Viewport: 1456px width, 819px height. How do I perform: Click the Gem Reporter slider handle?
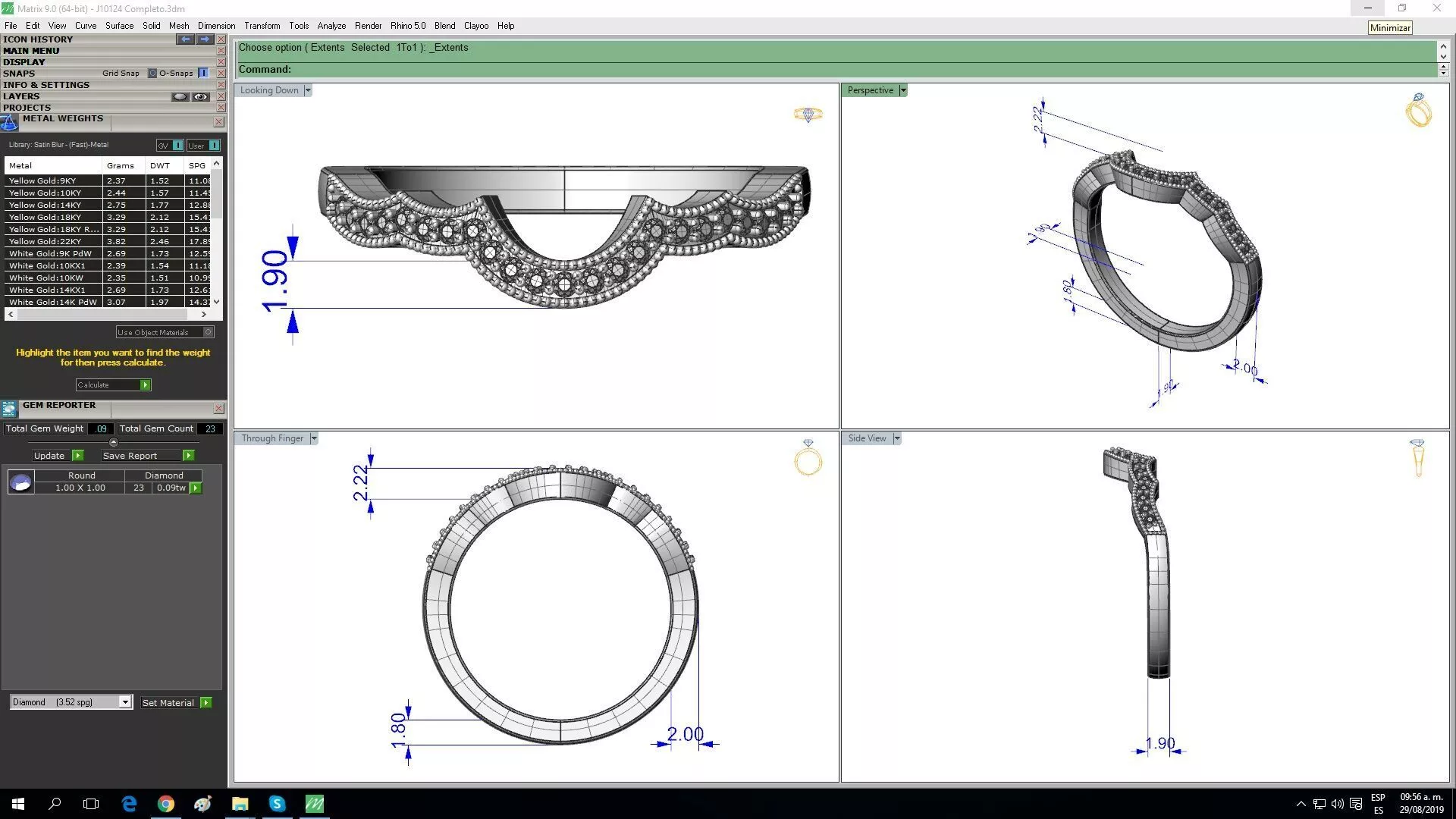[114, 442]
